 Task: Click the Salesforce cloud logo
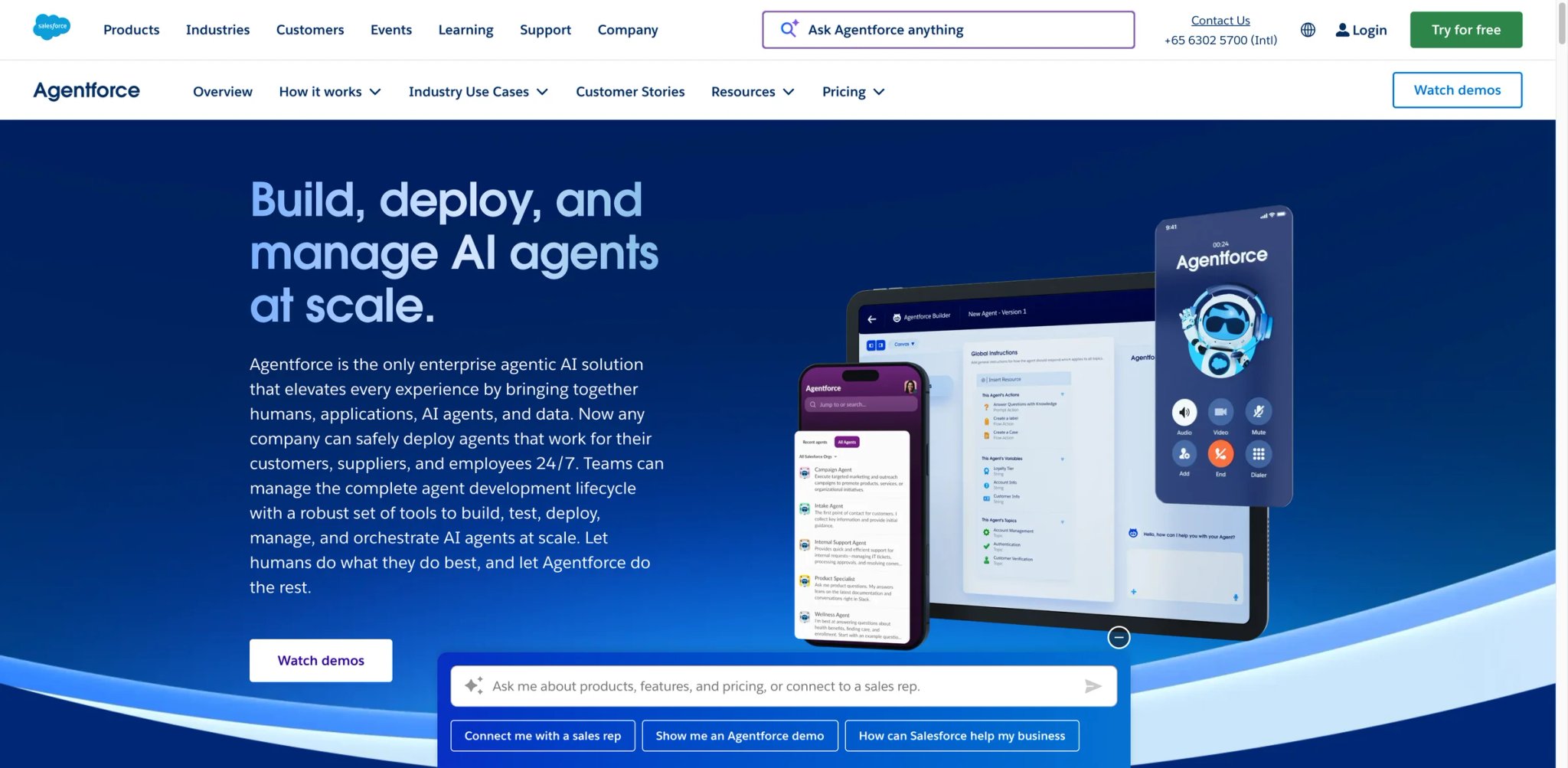click(52, 27)
